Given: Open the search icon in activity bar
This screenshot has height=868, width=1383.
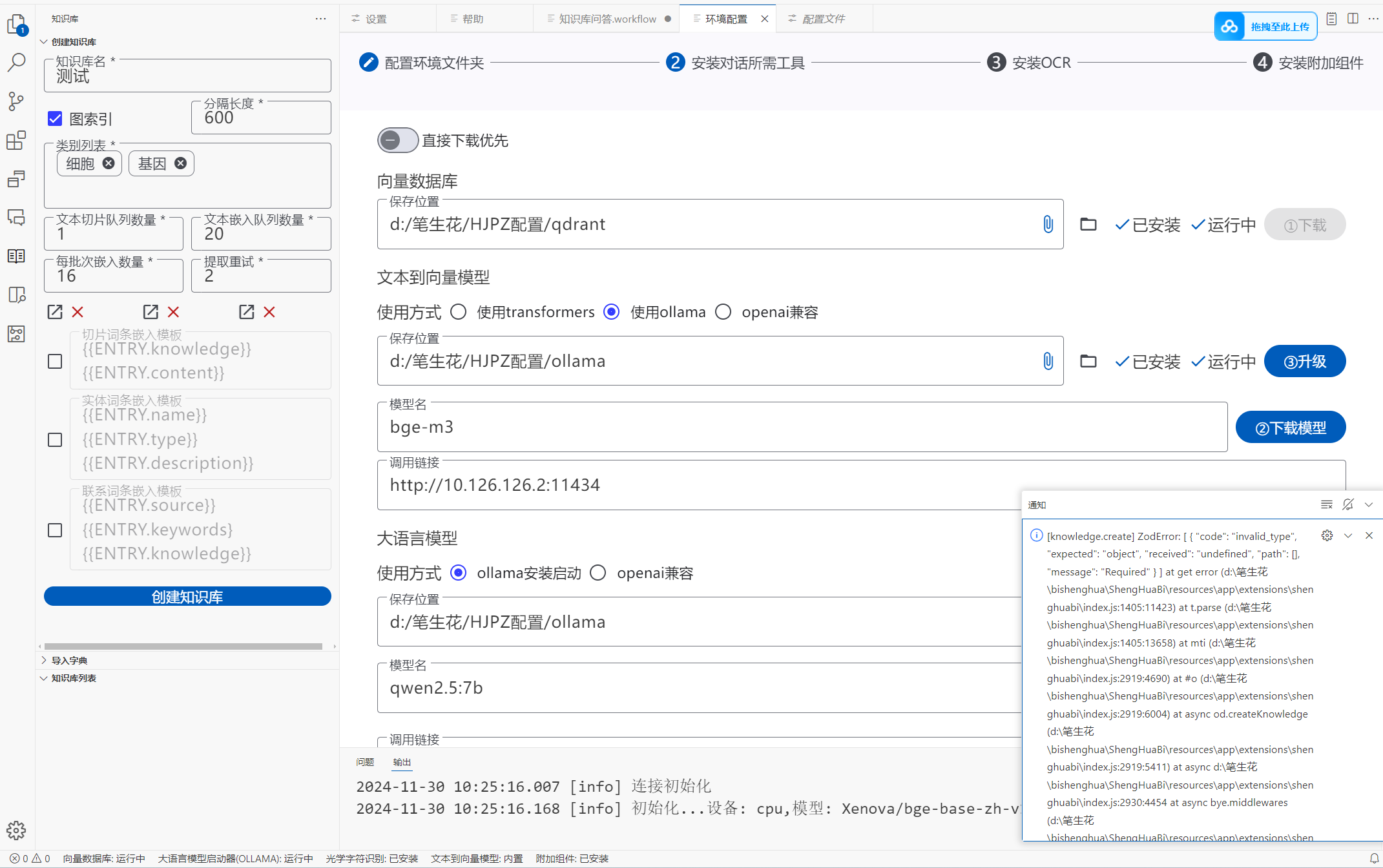Looking at the screenshot, I should click(16, 62).
